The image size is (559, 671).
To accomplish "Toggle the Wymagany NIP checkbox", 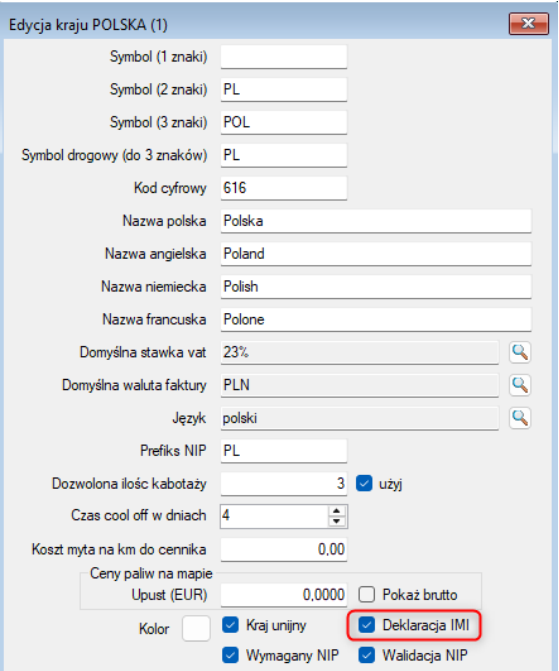I will pos(230,655).
